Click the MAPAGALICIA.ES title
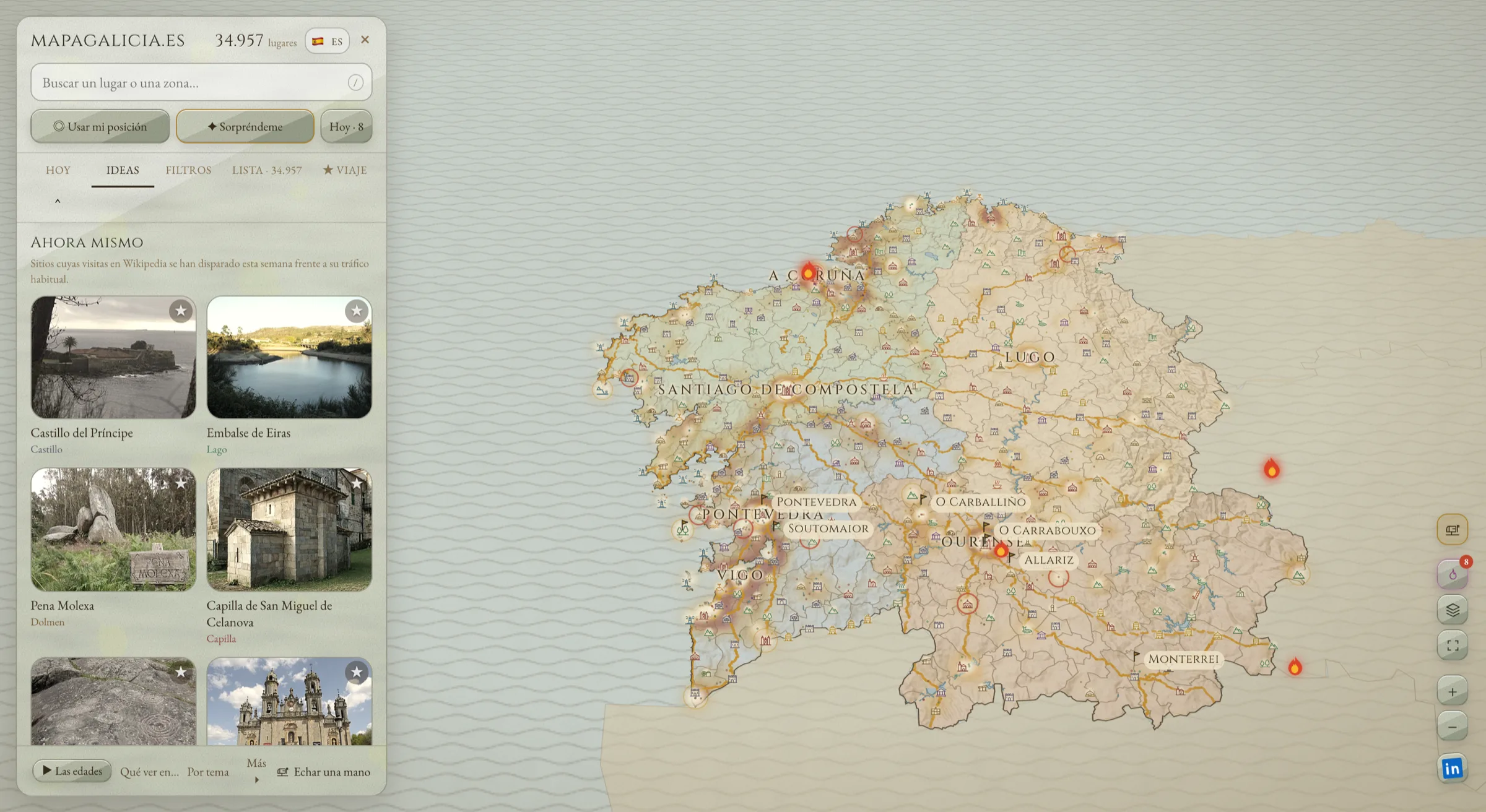Image resolution: width=1486 pixels, height=812 pixels. tap(108, 40)
